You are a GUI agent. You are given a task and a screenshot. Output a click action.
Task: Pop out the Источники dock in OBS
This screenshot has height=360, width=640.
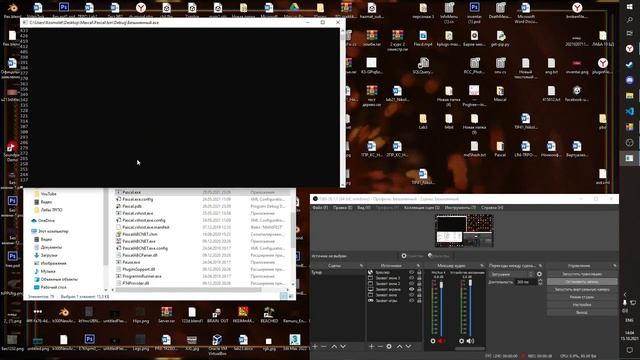tap(418, 266)
